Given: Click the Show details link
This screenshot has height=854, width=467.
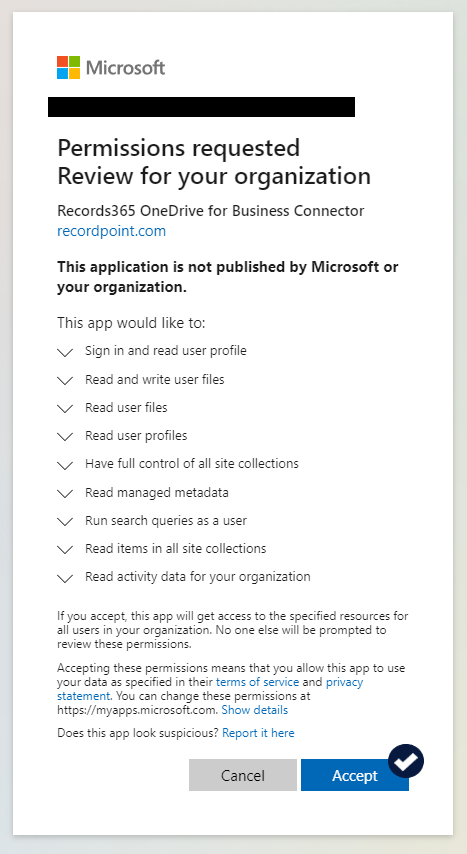Looking at the screenshot, I should click(254, 710).
